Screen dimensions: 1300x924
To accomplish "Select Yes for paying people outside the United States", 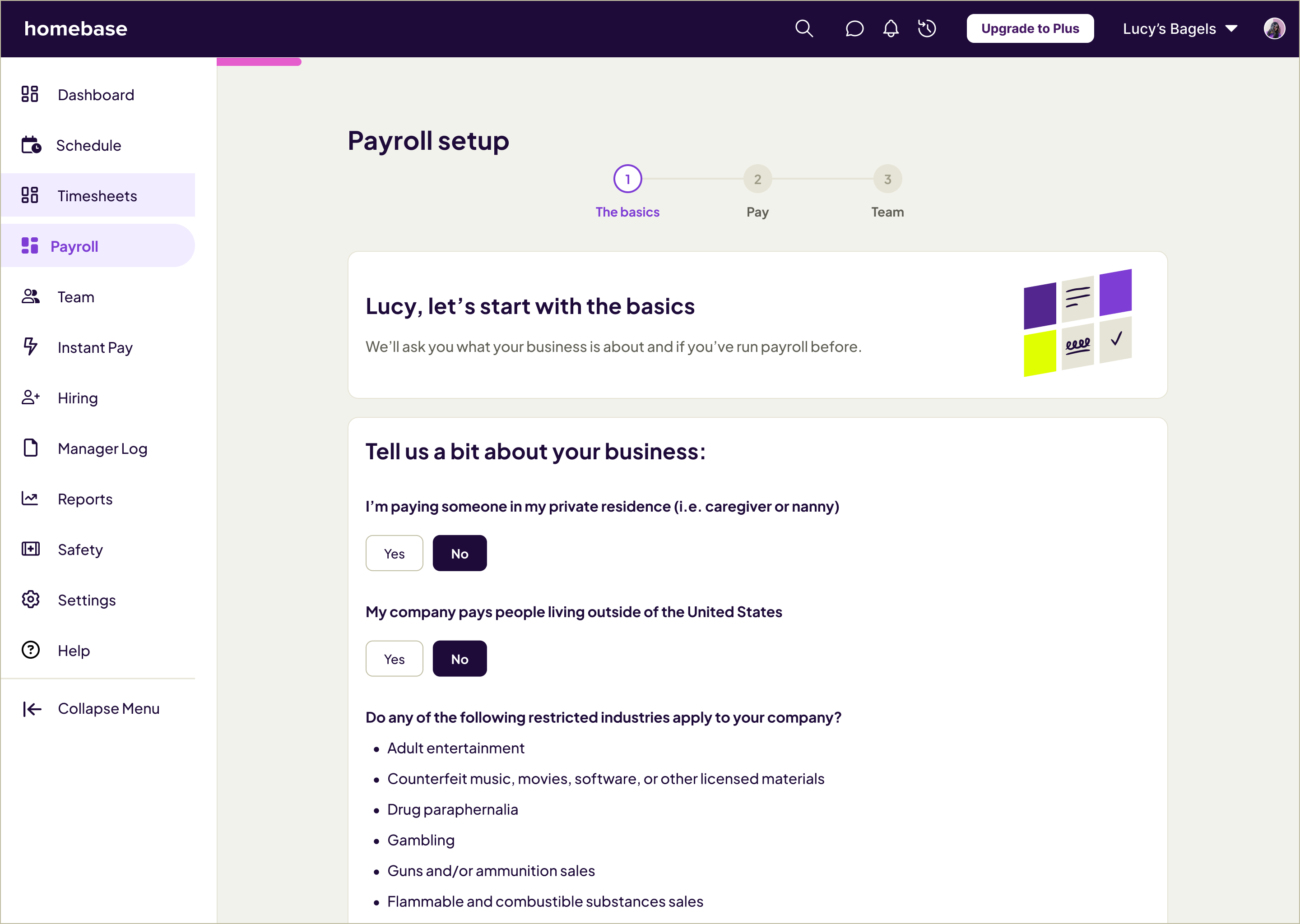I will click(x=394, y=658).
